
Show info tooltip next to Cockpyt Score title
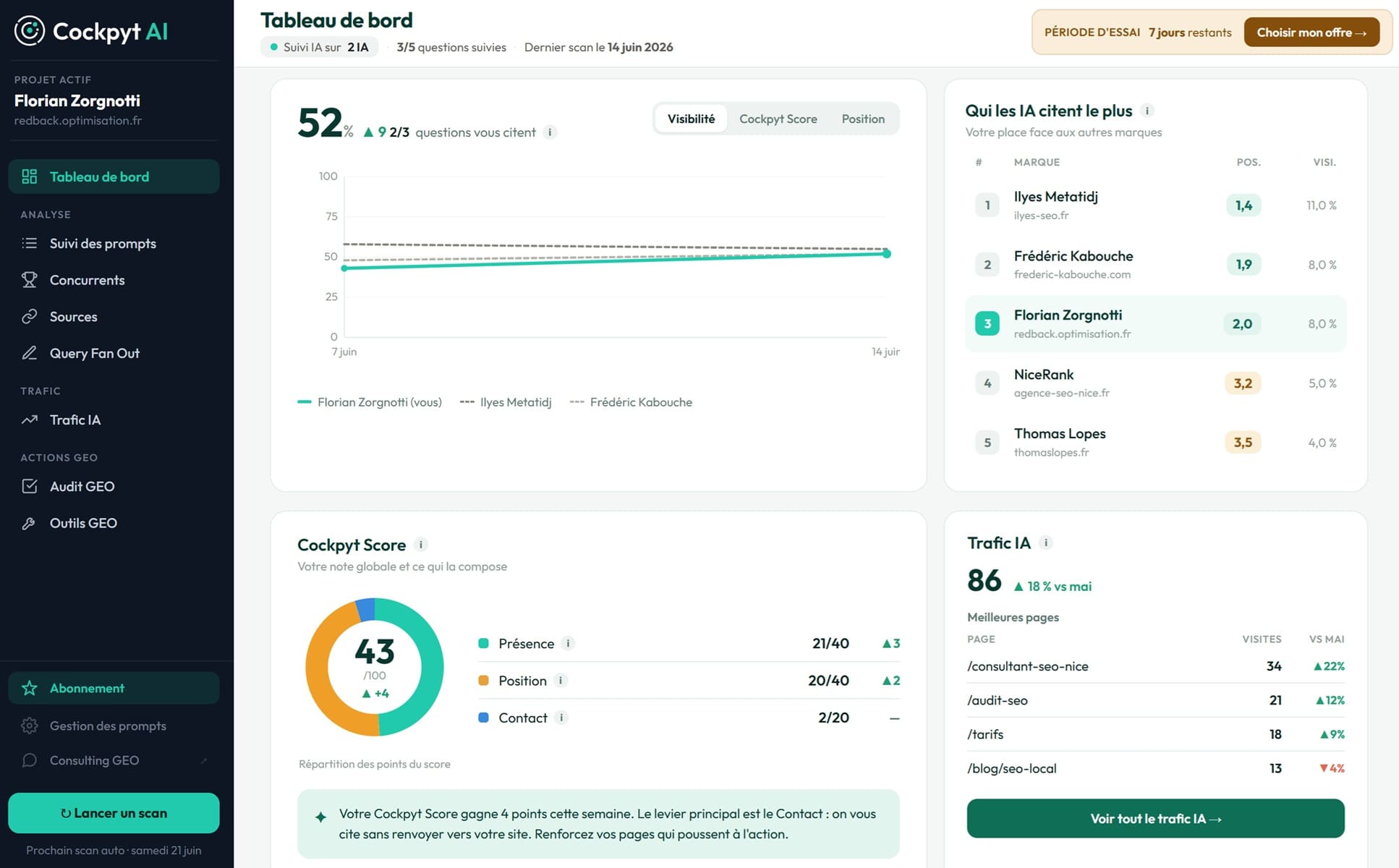421,545
